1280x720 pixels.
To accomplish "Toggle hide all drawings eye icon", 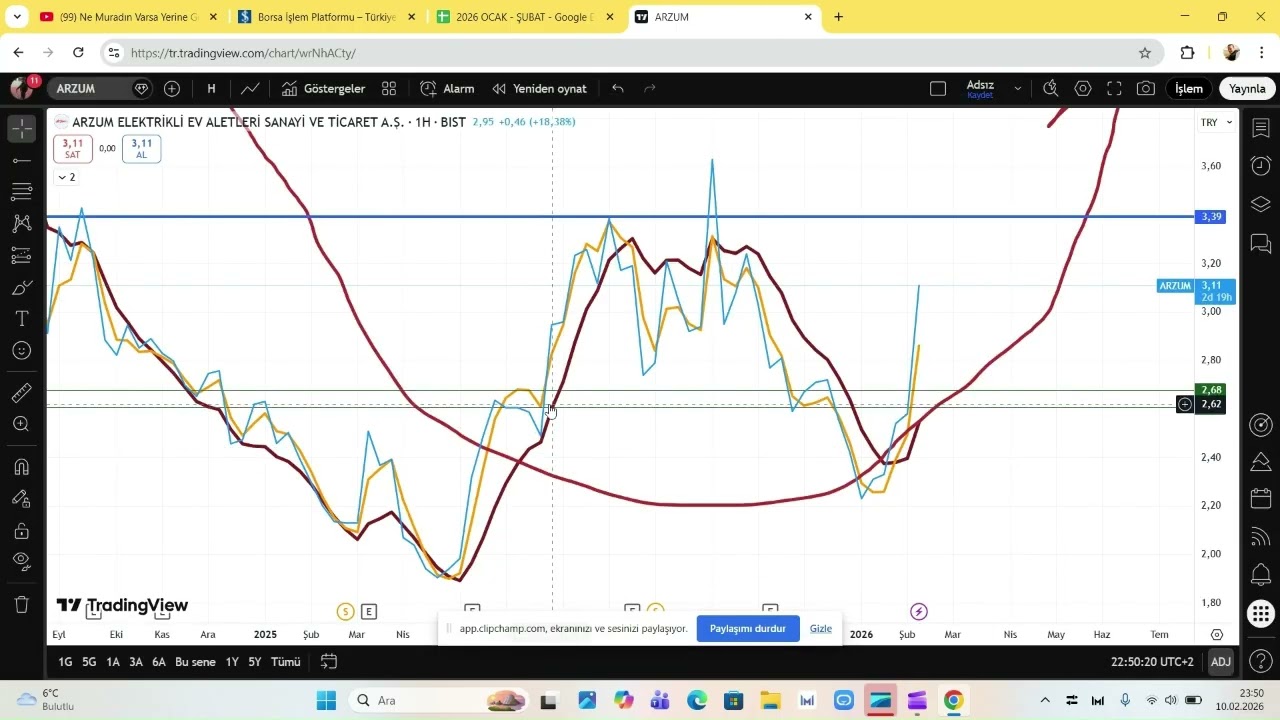I will (21, 561).
